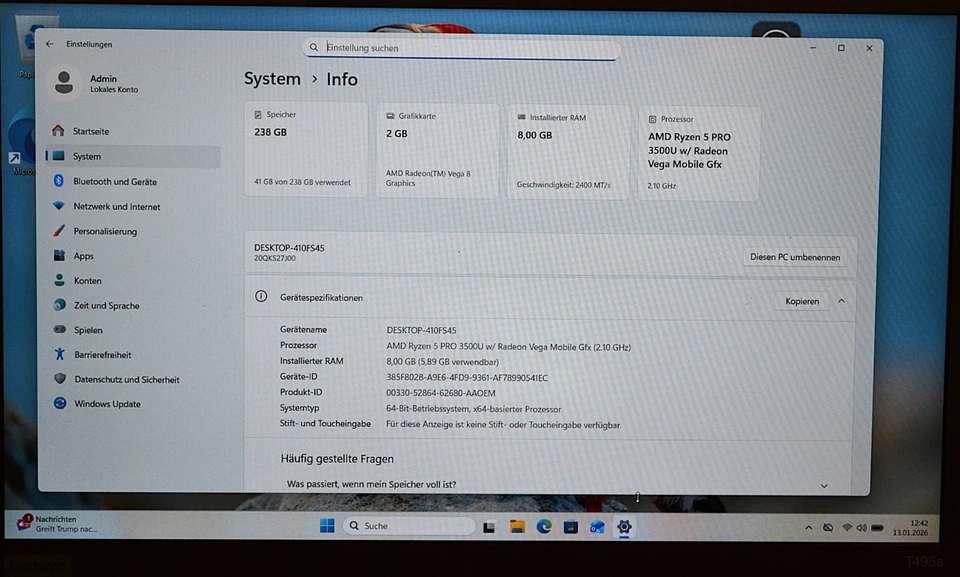The image size is (960, 577).
Task: Click System in the breadcrumb heading
Action: click(272, 79)
